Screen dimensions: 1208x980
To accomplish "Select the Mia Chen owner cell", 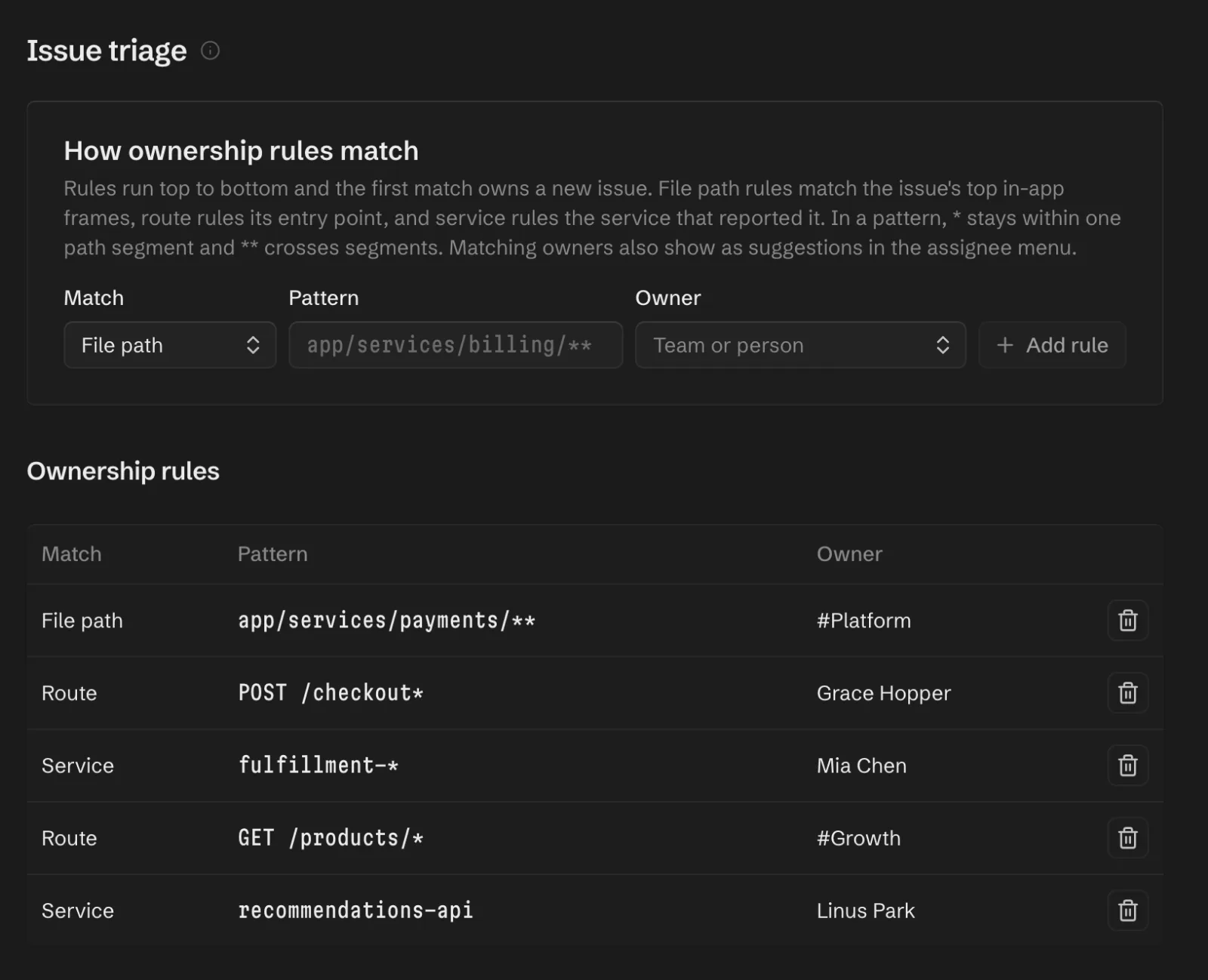I will click(861, 766).
